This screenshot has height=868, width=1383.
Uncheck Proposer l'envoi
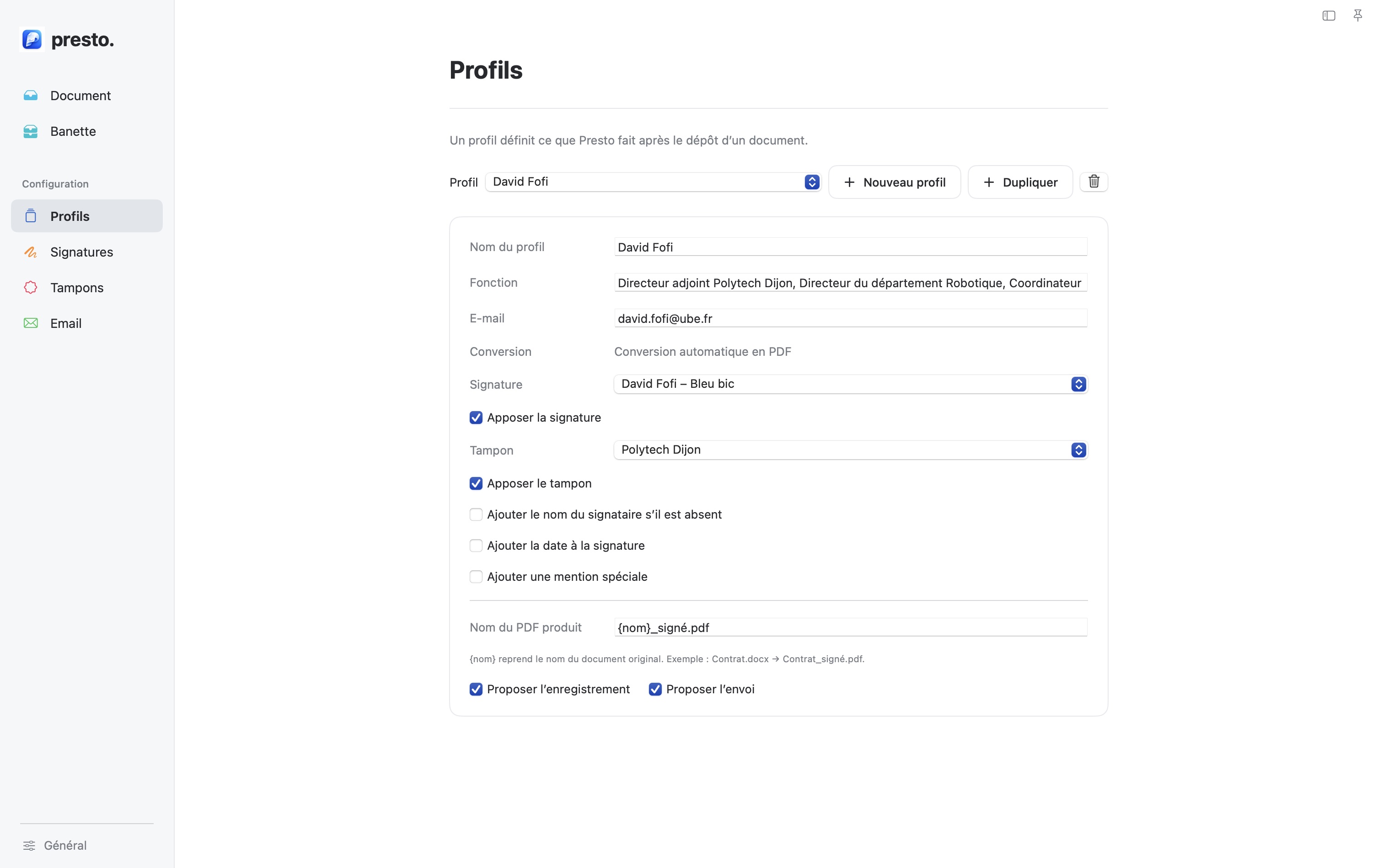tap(655, 690)
